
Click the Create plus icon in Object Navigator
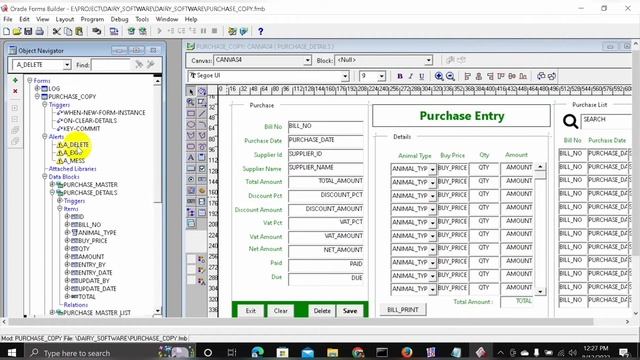[15, 80]
